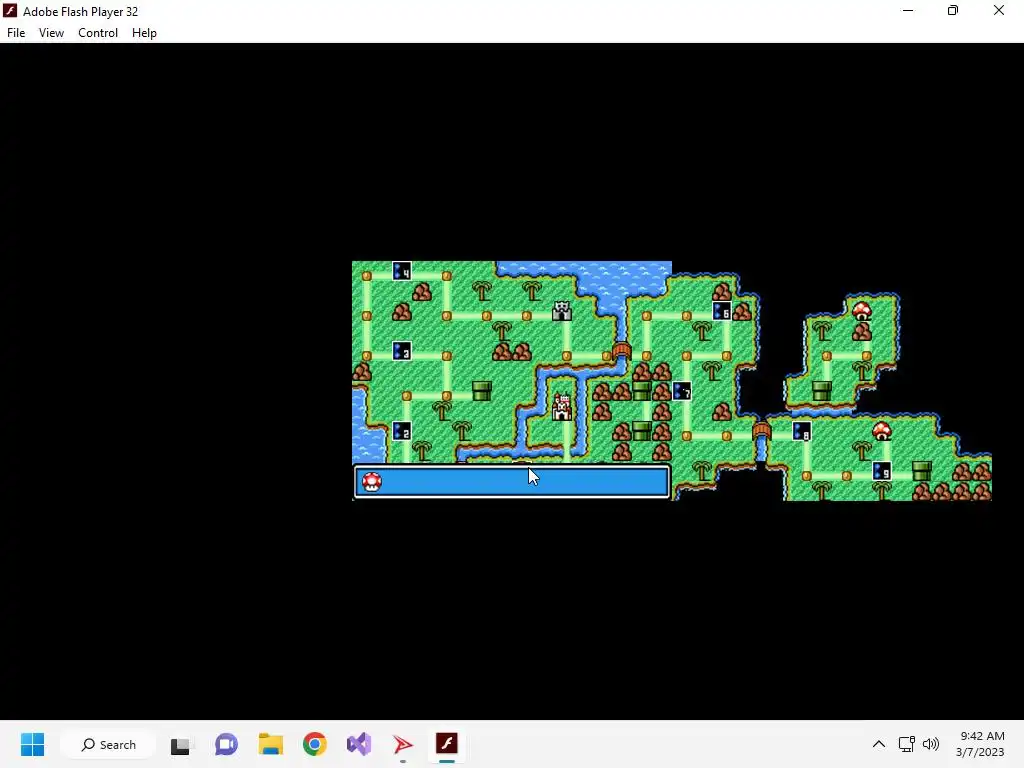Click the gray mini fortress on the map

click(562, 311)
